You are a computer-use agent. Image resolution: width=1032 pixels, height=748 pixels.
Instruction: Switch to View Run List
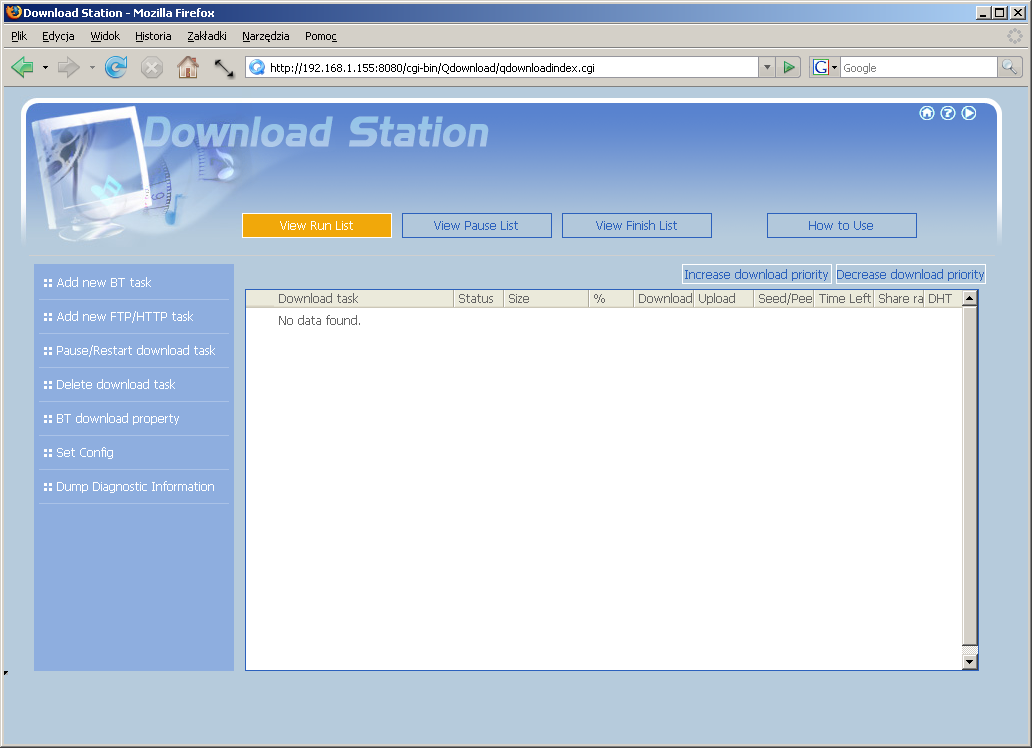point(317,225)
